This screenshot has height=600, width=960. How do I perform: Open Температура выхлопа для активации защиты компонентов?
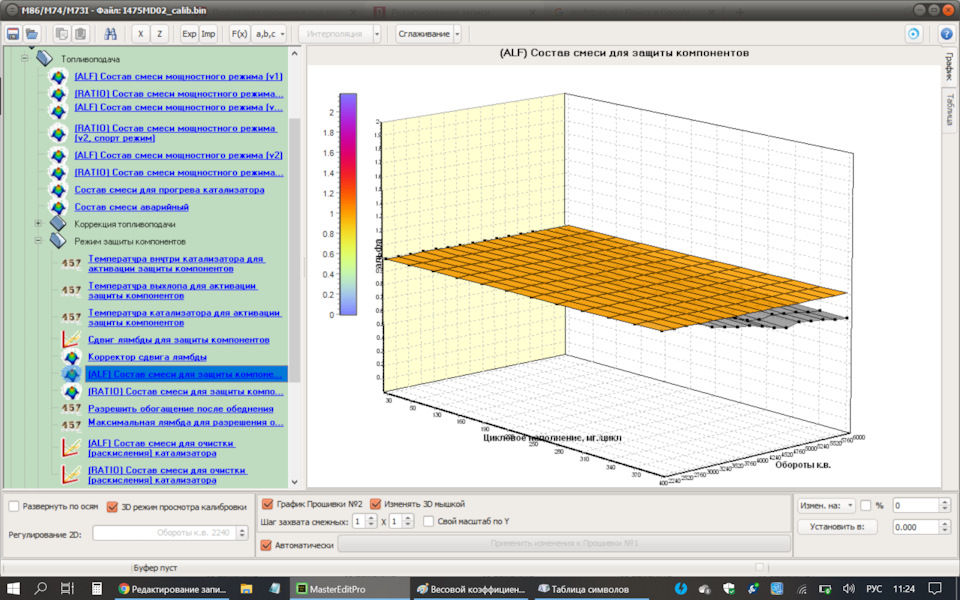(173, 291)
